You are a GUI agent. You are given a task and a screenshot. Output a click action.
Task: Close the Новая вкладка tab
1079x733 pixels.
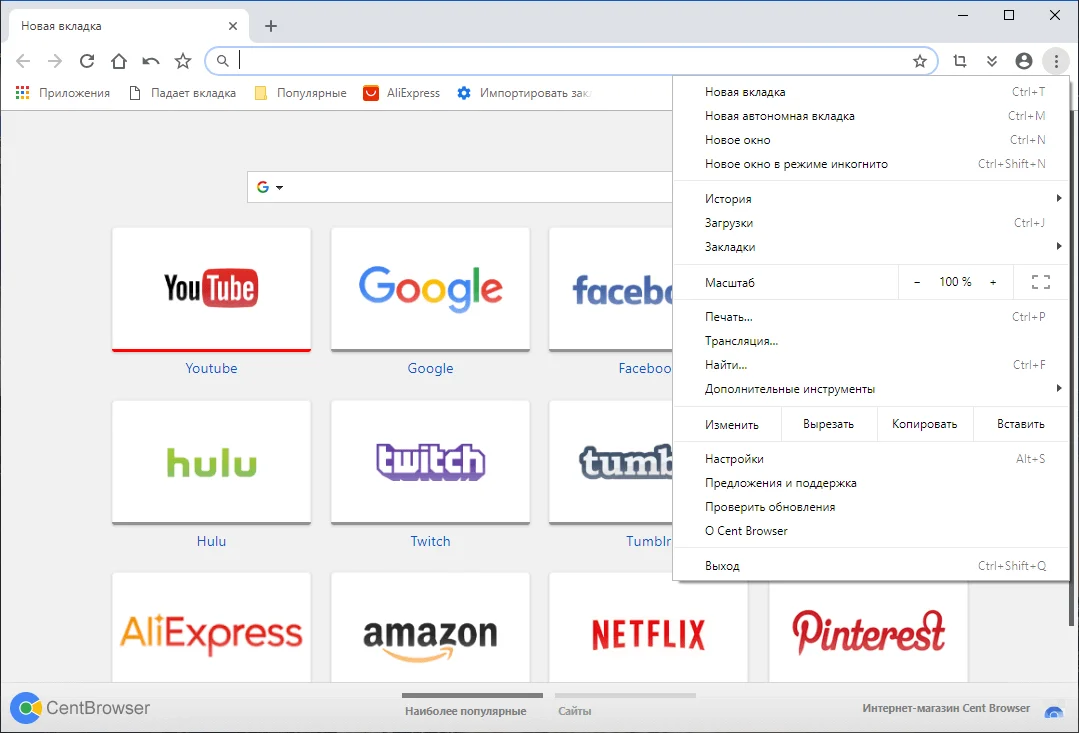click(233, 26)
